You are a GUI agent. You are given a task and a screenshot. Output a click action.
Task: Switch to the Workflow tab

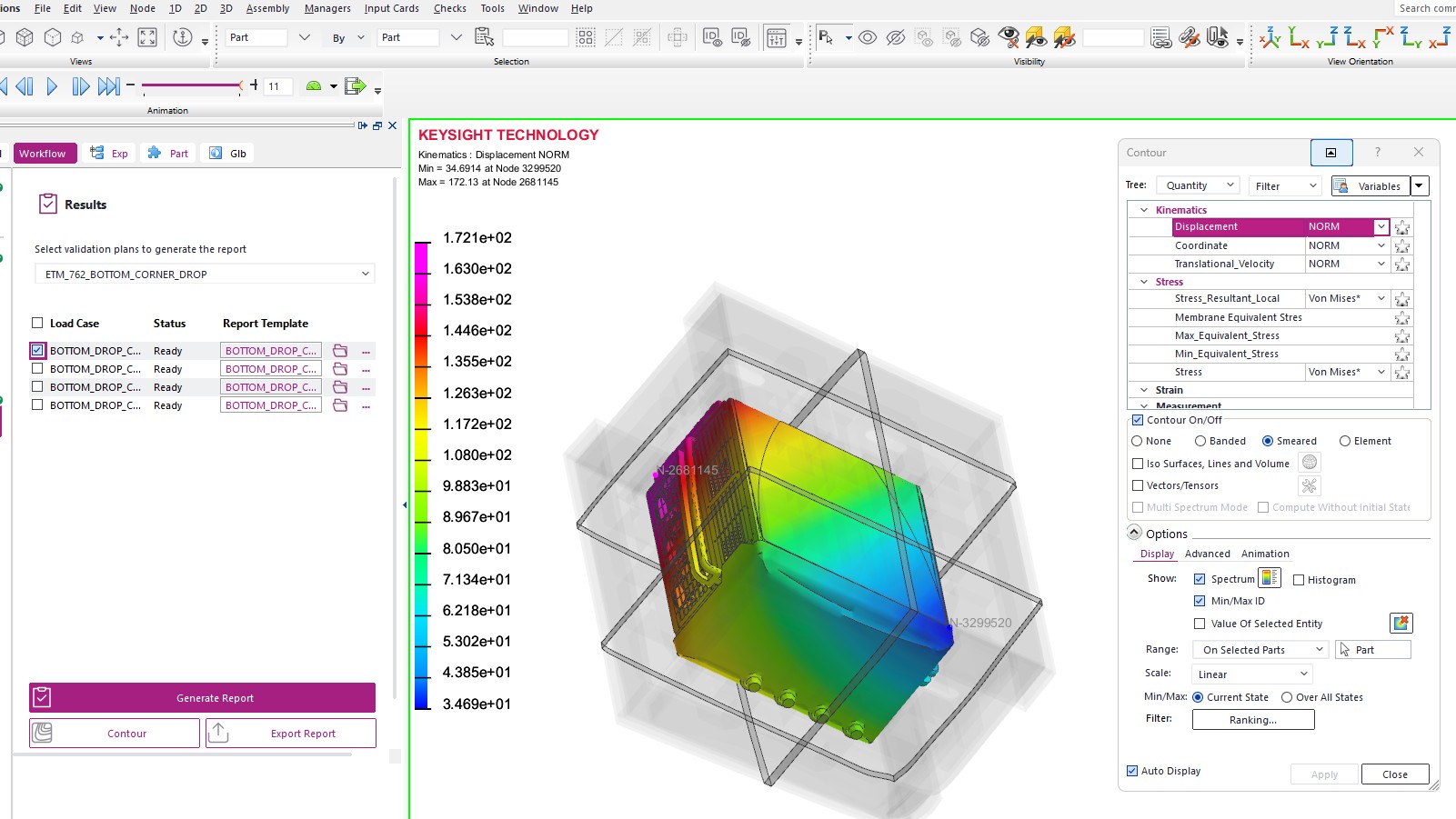(x=43, y=154)
